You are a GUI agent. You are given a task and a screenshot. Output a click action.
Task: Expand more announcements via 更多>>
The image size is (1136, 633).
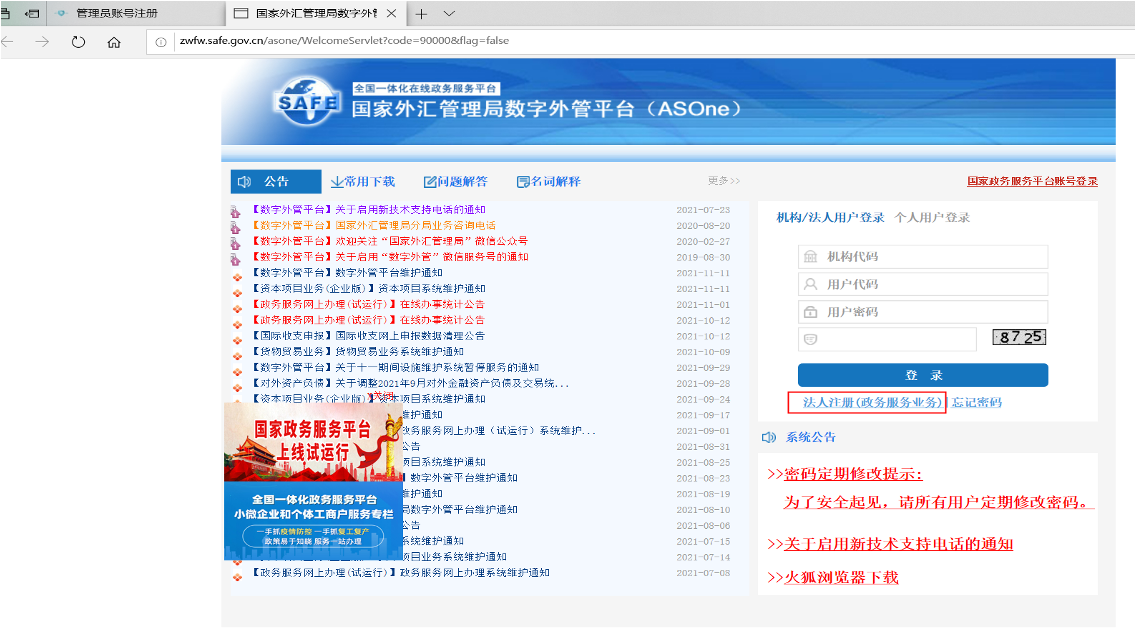(x=725, y=181)
